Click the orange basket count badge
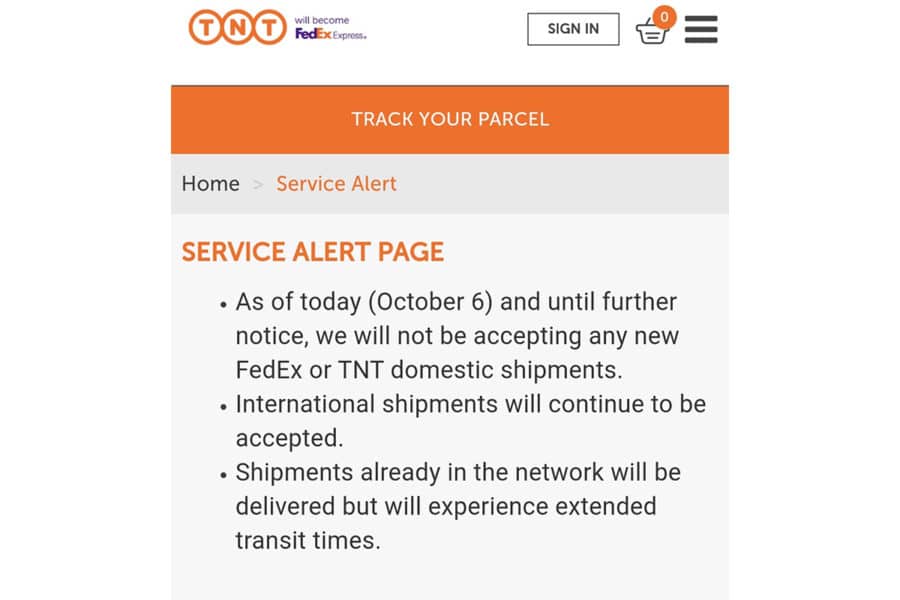The image size is (900, 600). tap(664, 17)
